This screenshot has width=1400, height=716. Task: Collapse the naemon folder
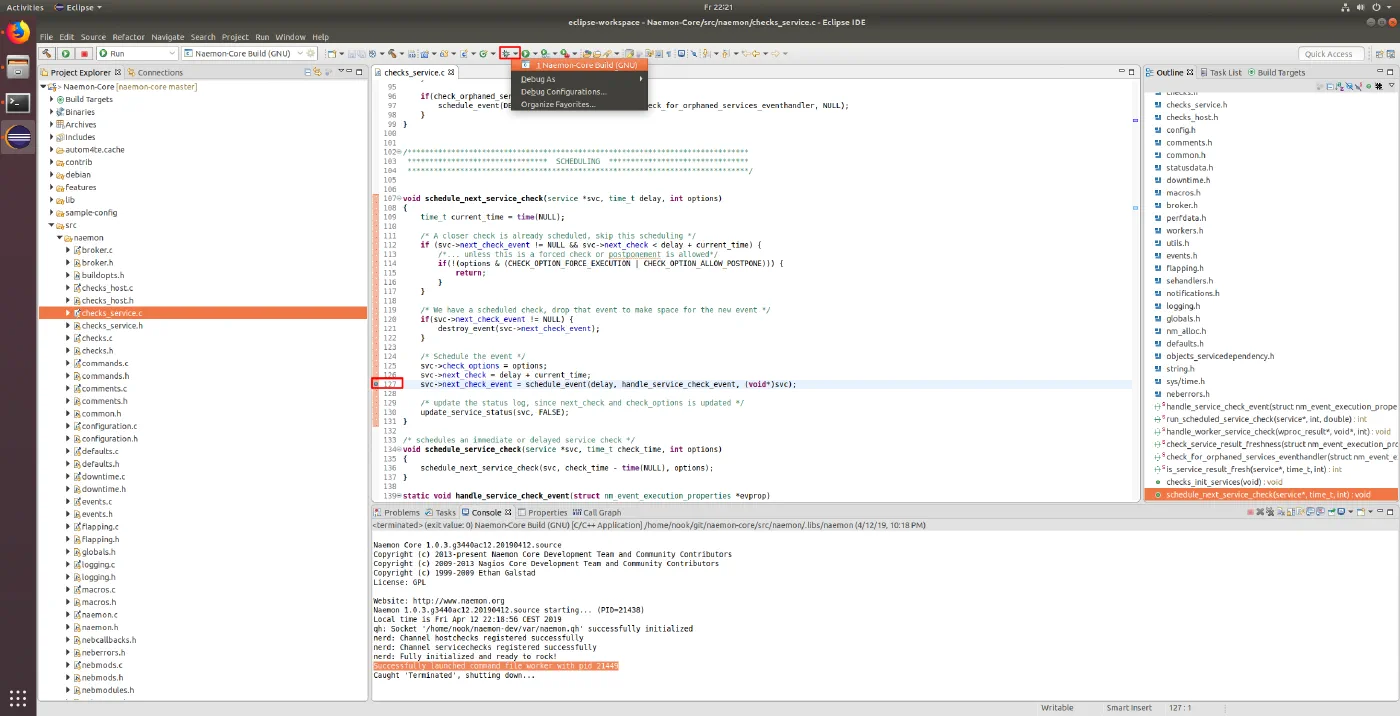pos(60,238)
